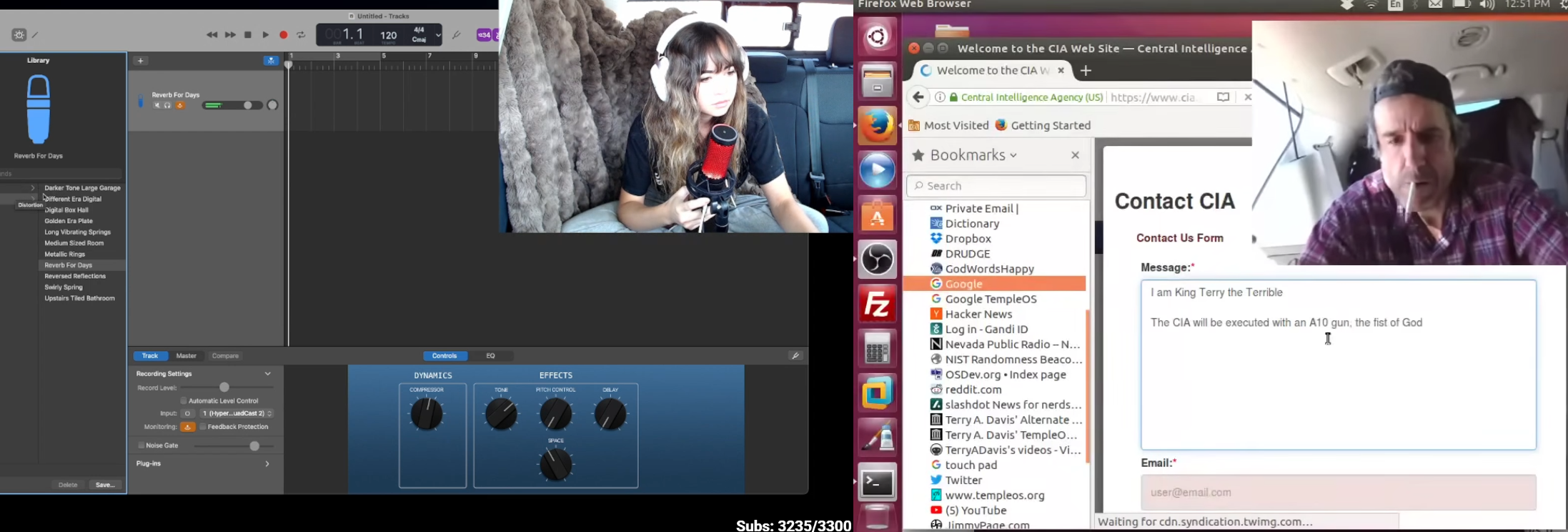The width and height of the screenshot is (1568, 532).
Task: Enable the Feedback Protection checkbox
Action: coord(203,427)
